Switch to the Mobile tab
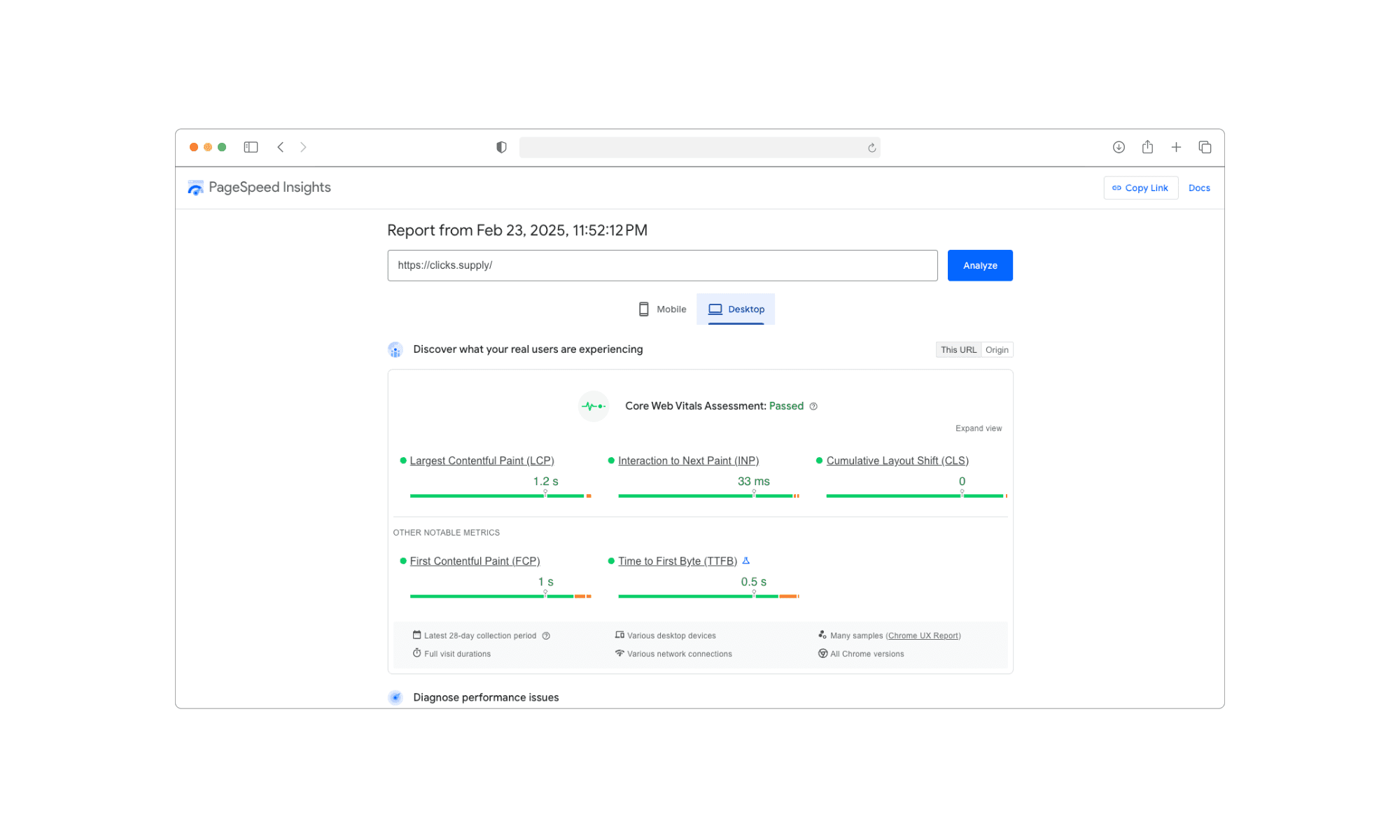 click(x=662, y=309)
